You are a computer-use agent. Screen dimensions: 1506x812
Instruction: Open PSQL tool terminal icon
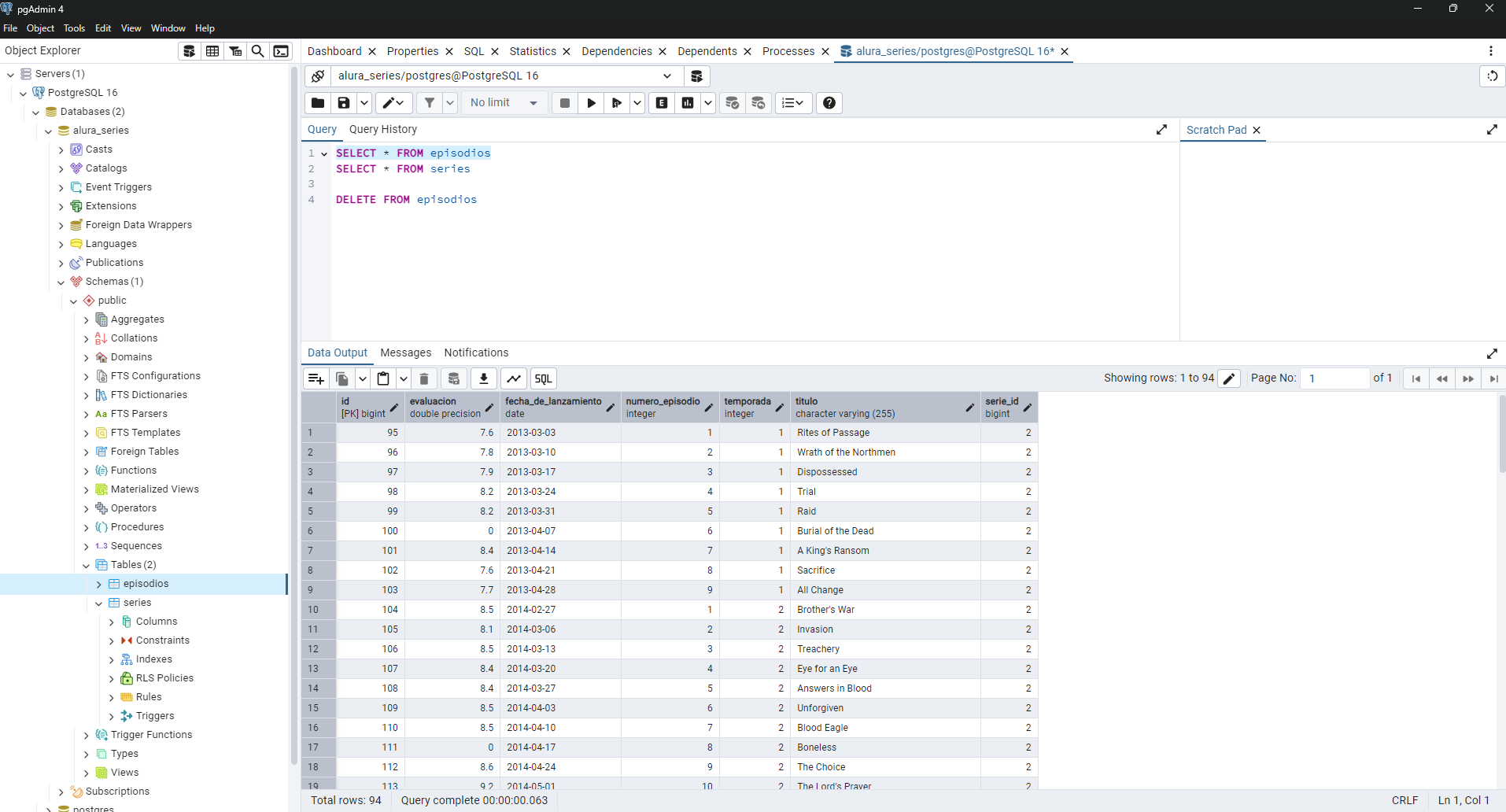click(281, 51)
